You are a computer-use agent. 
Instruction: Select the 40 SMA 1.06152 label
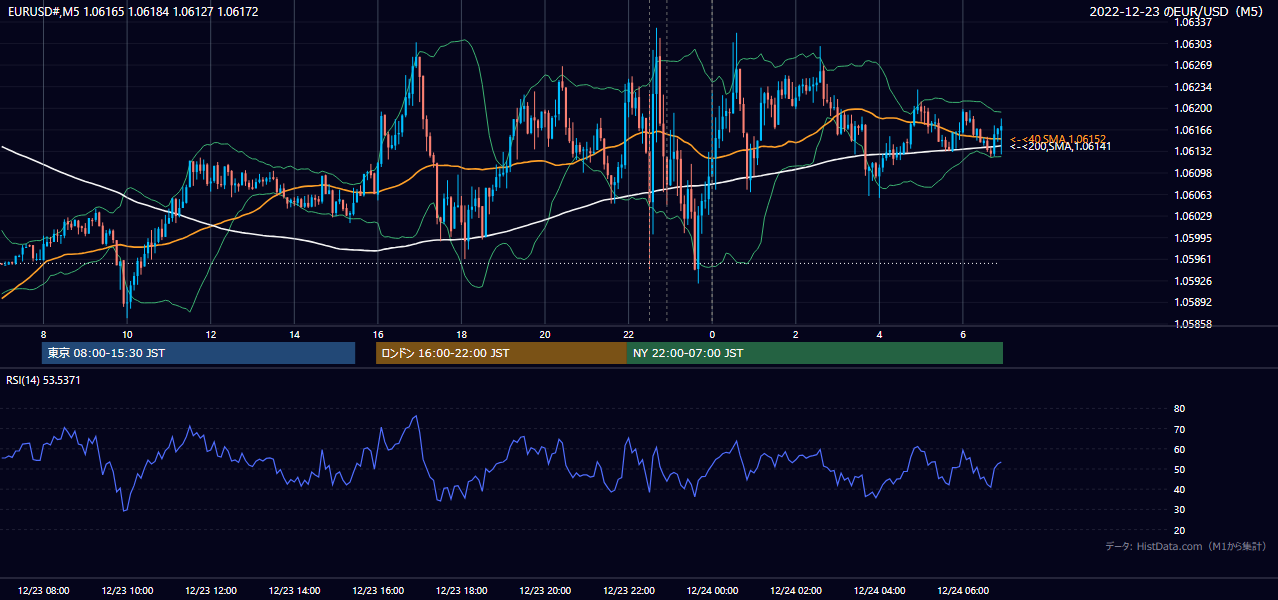(1057, 139)
